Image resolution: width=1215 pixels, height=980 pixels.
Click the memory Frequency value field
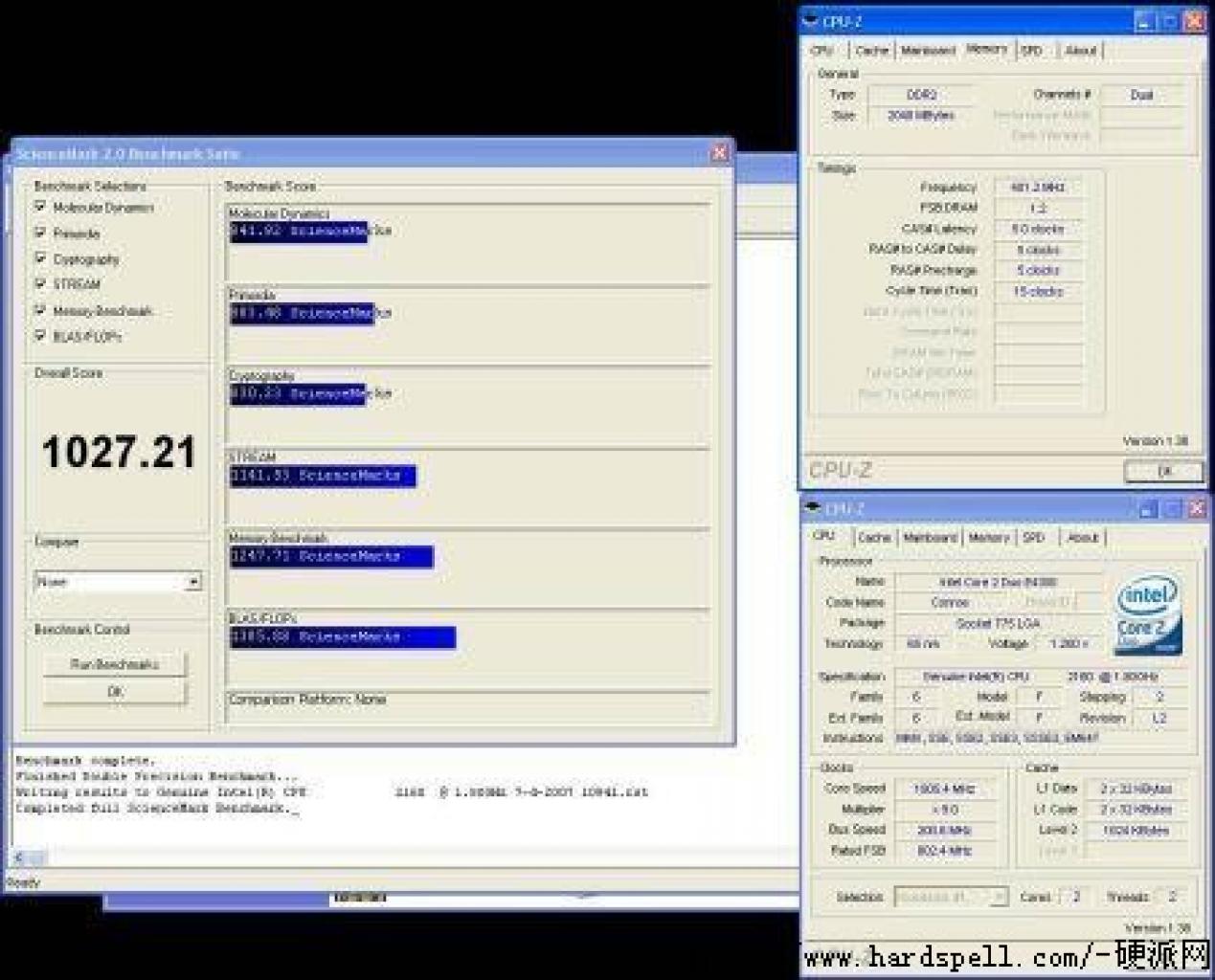1038,188
